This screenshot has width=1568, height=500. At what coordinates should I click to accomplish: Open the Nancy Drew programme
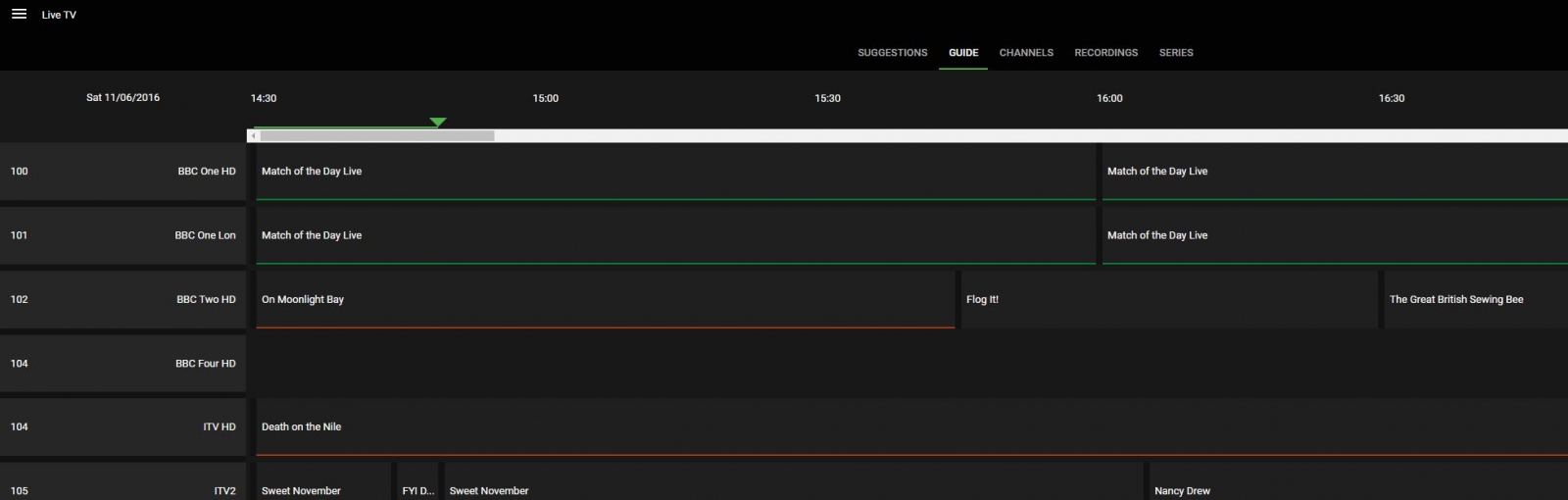1358,481
